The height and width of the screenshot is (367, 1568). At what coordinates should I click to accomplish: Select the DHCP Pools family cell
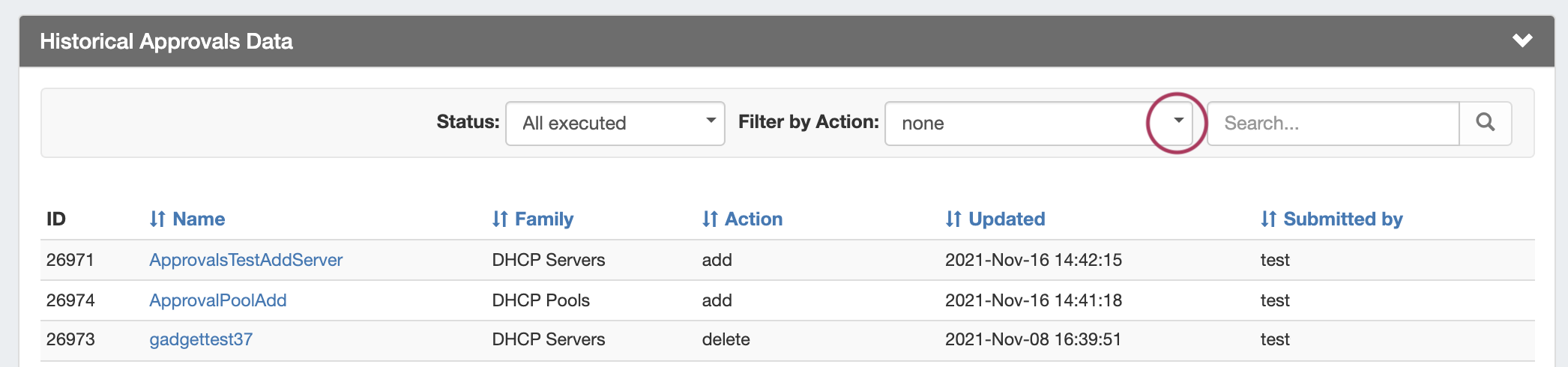pyautogui.click(x=540, y=300)
